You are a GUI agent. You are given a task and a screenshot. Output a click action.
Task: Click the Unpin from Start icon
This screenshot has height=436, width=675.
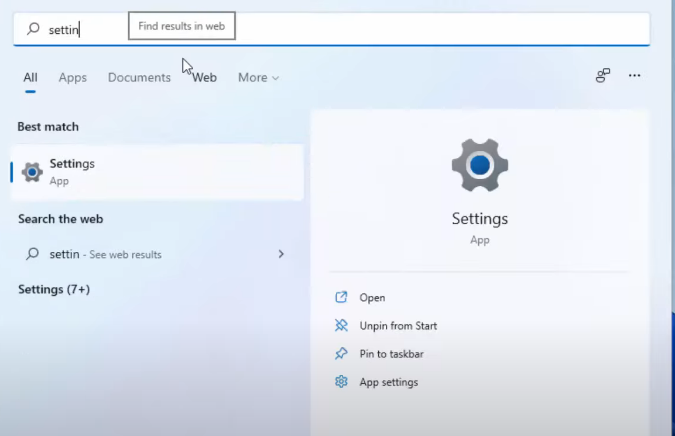click(341, 326)
